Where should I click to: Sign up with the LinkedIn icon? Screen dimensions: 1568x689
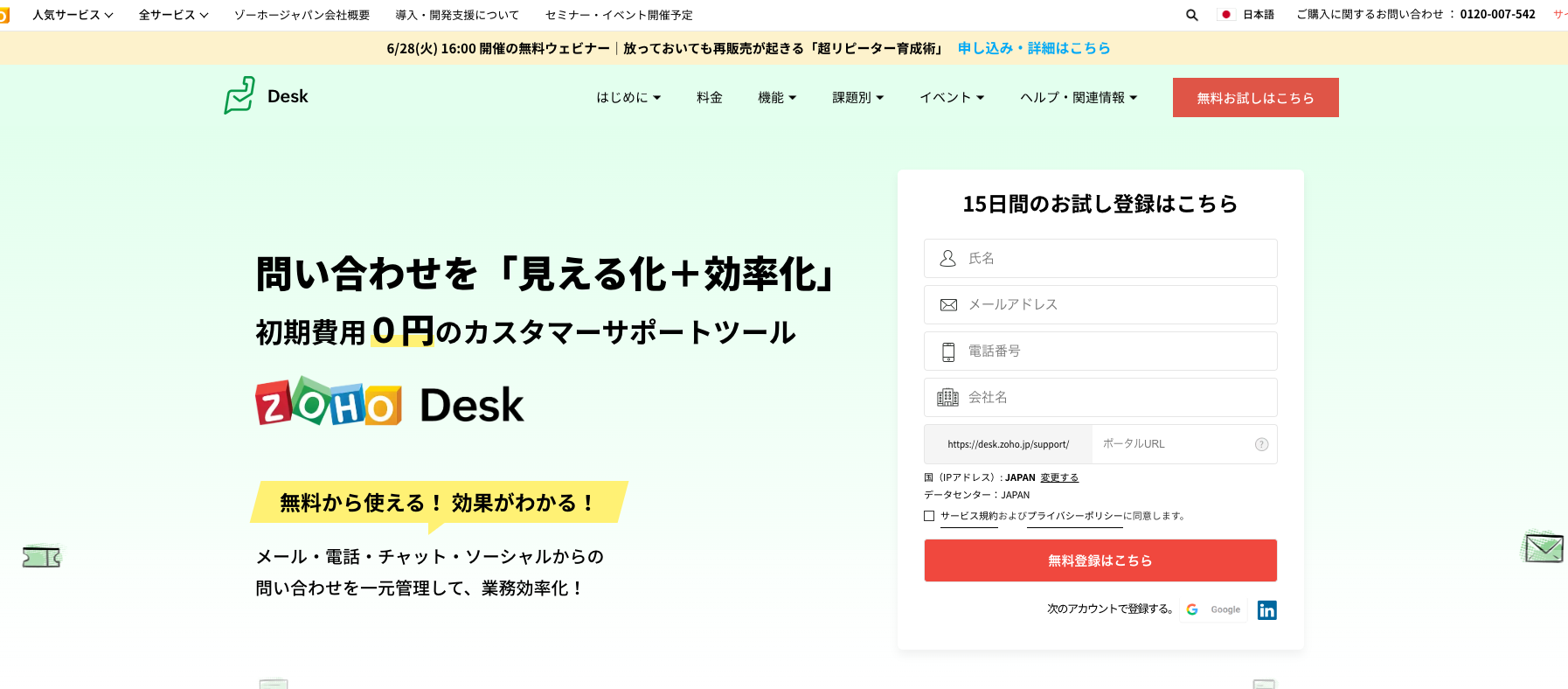pyautogui.click(x=1266, y=610)
